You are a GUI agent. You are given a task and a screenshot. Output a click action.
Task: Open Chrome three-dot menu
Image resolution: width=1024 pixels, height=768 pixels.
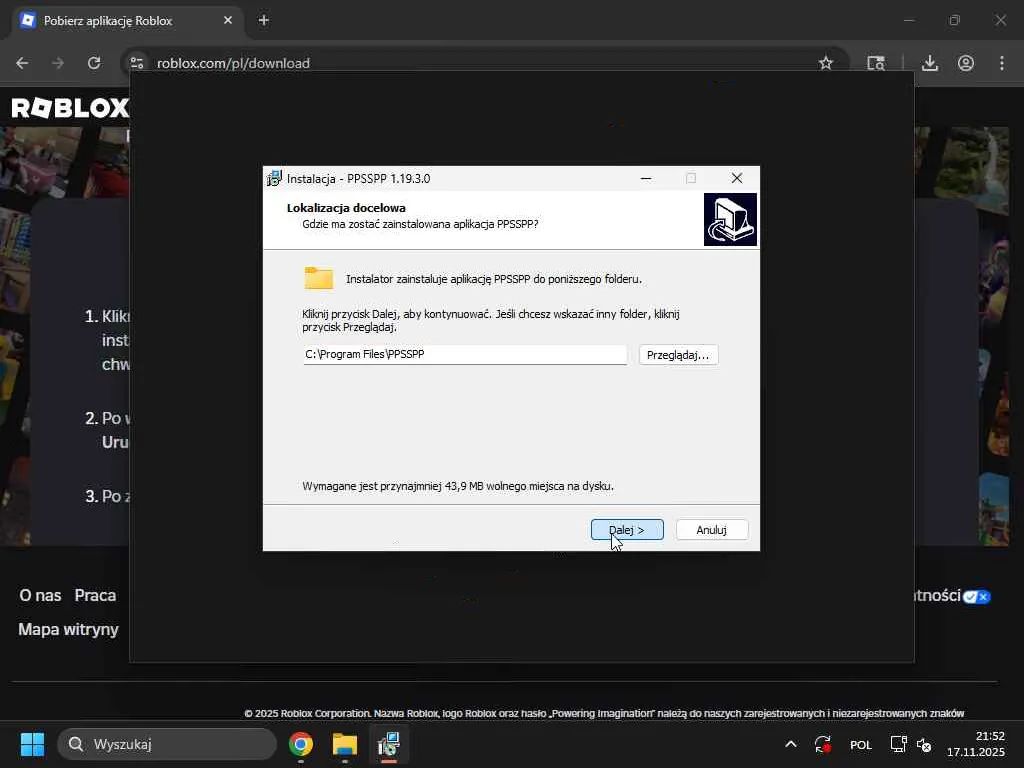click(1002, 63)
